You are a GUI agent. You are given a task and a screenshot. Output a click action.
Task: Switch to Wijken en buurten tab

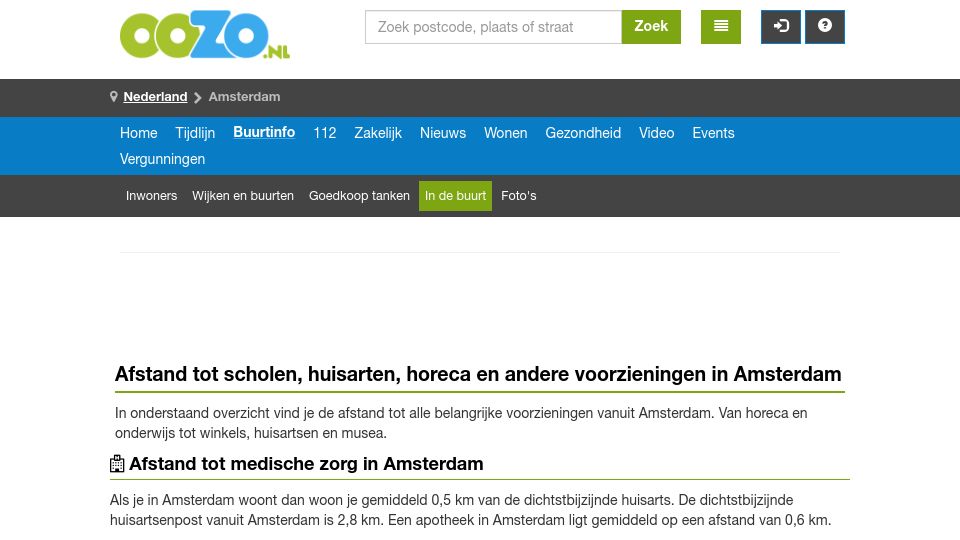[243, 196]
